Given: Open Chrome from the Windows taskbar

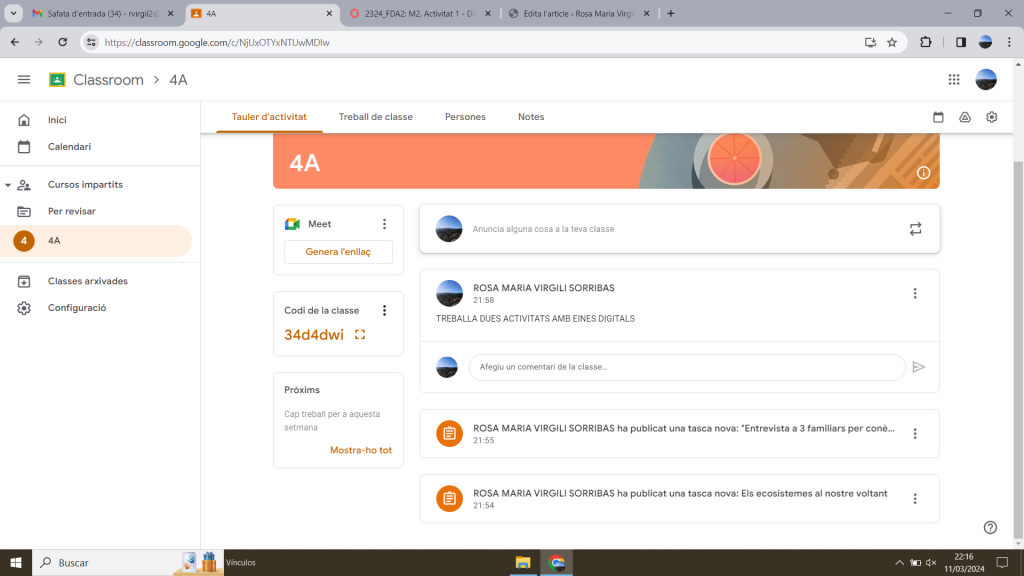Looking at the screenshot, I should pyautogui.click(x=557, y=562).
